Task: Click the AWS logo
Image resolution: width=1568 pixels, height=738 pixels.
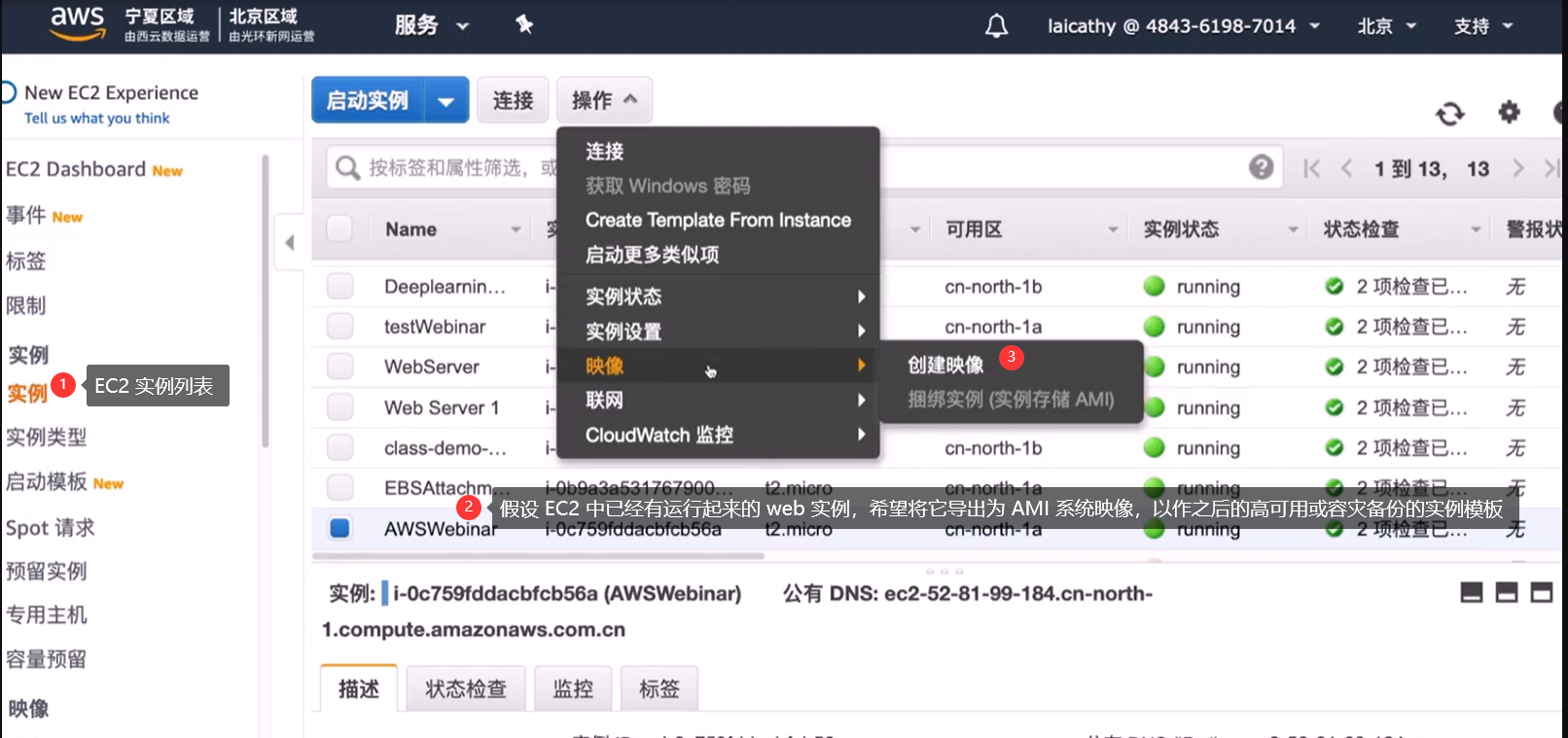Action: pyautogui.click(x=77, y=23)
